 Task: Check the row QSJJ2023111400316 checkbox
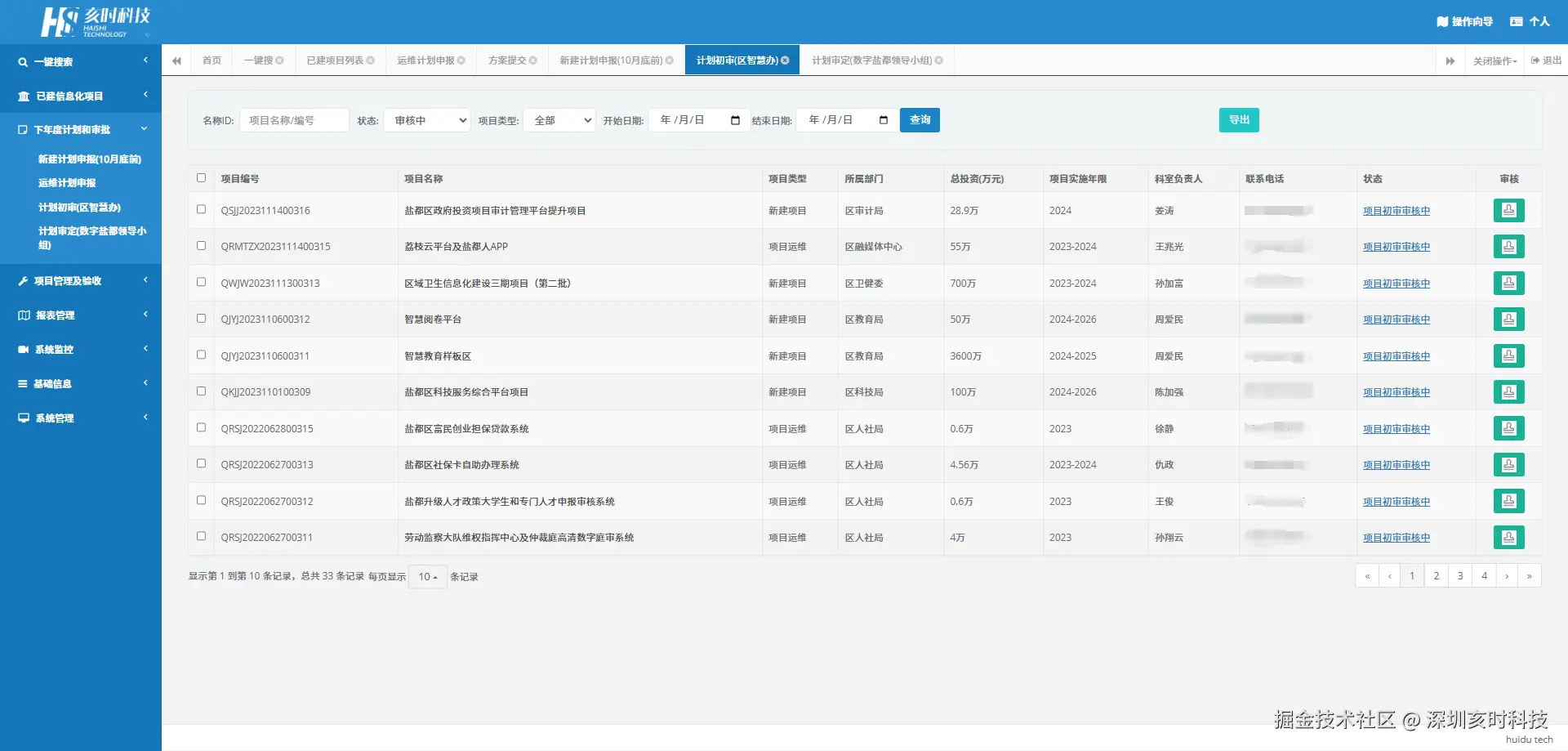pos(201,209)
